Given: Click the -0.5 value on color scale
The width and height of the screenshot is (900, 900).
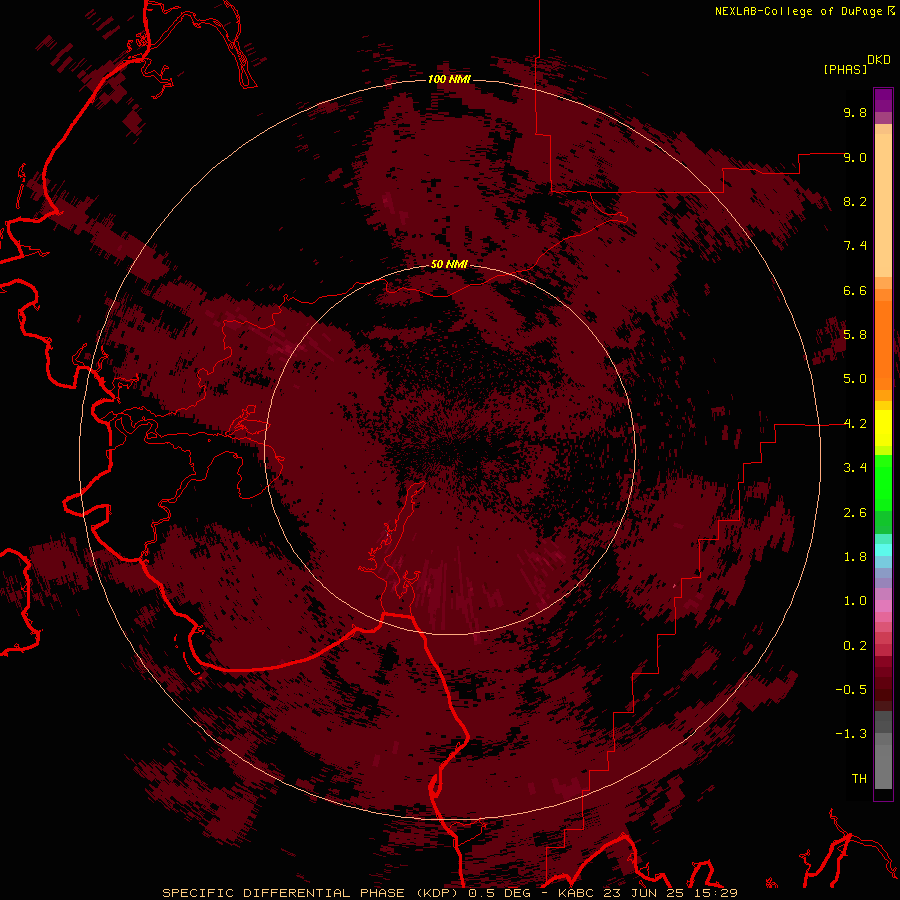Looking at the screenshot, I should [851, 690].
